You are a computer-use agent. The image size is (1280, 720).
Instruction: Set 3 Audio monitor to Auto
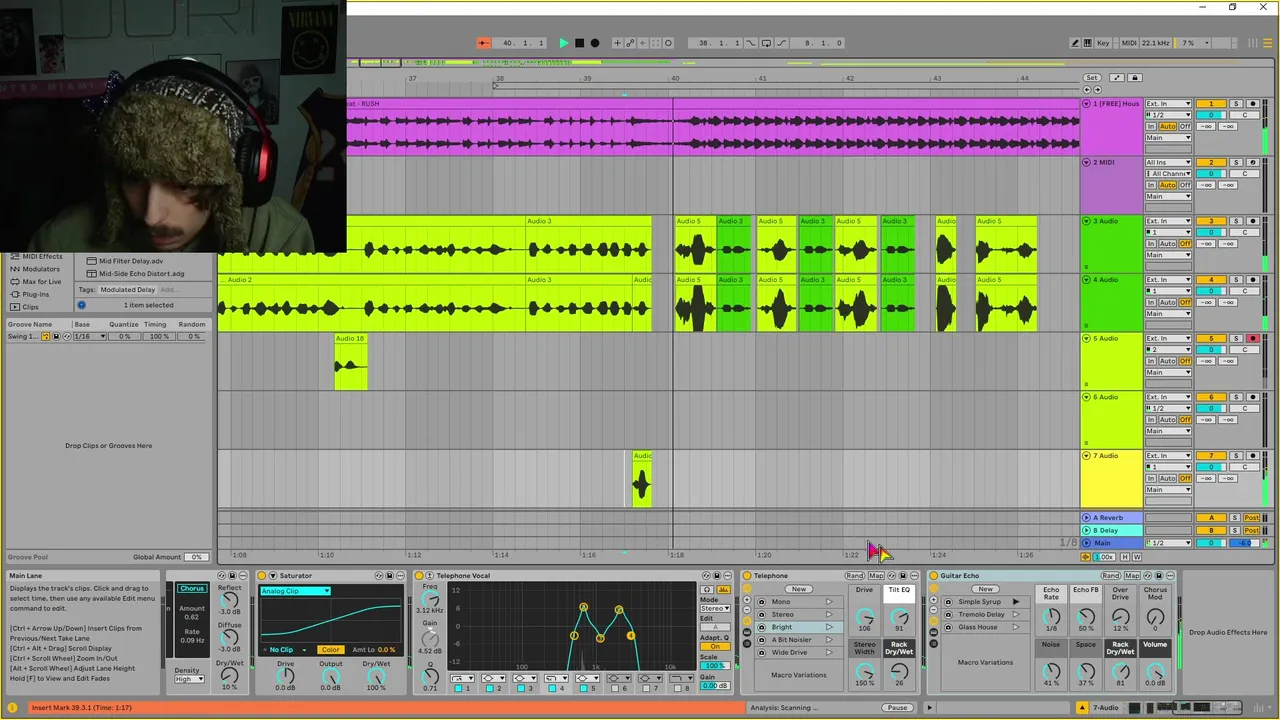click(x=1169, y=244)
